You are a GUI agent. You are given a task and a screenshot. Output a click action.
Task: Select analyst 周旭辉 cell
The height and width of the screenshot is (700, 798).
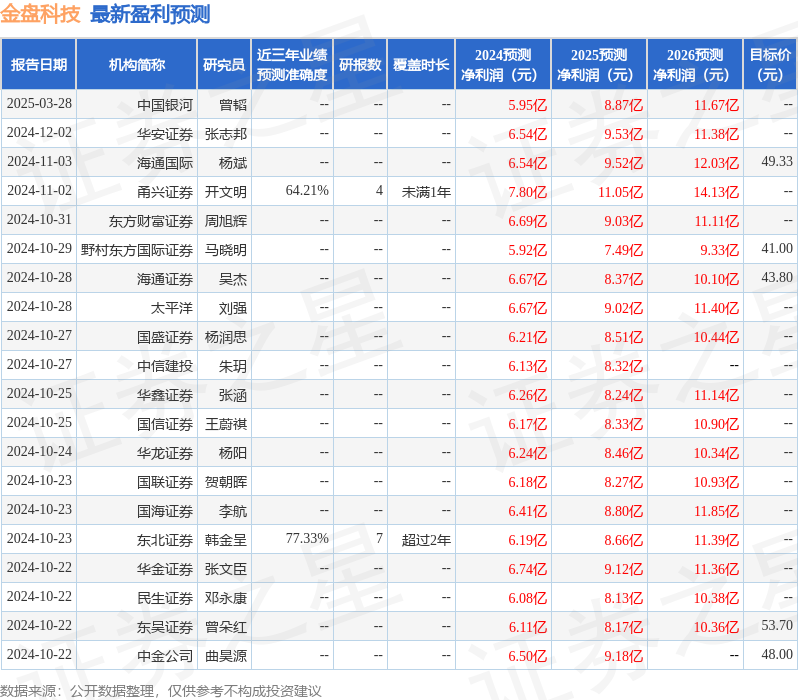tap(226, 221)
